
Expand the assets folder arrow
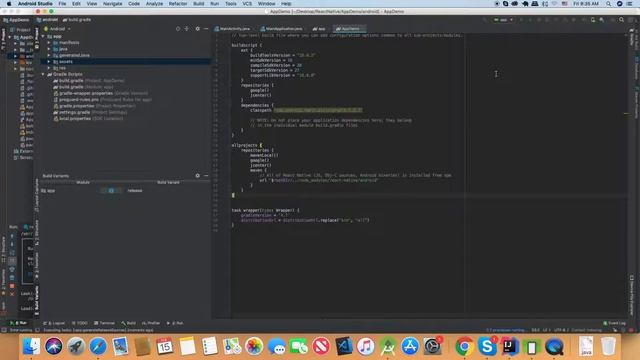pyautogui.click(x=49, y=62)
